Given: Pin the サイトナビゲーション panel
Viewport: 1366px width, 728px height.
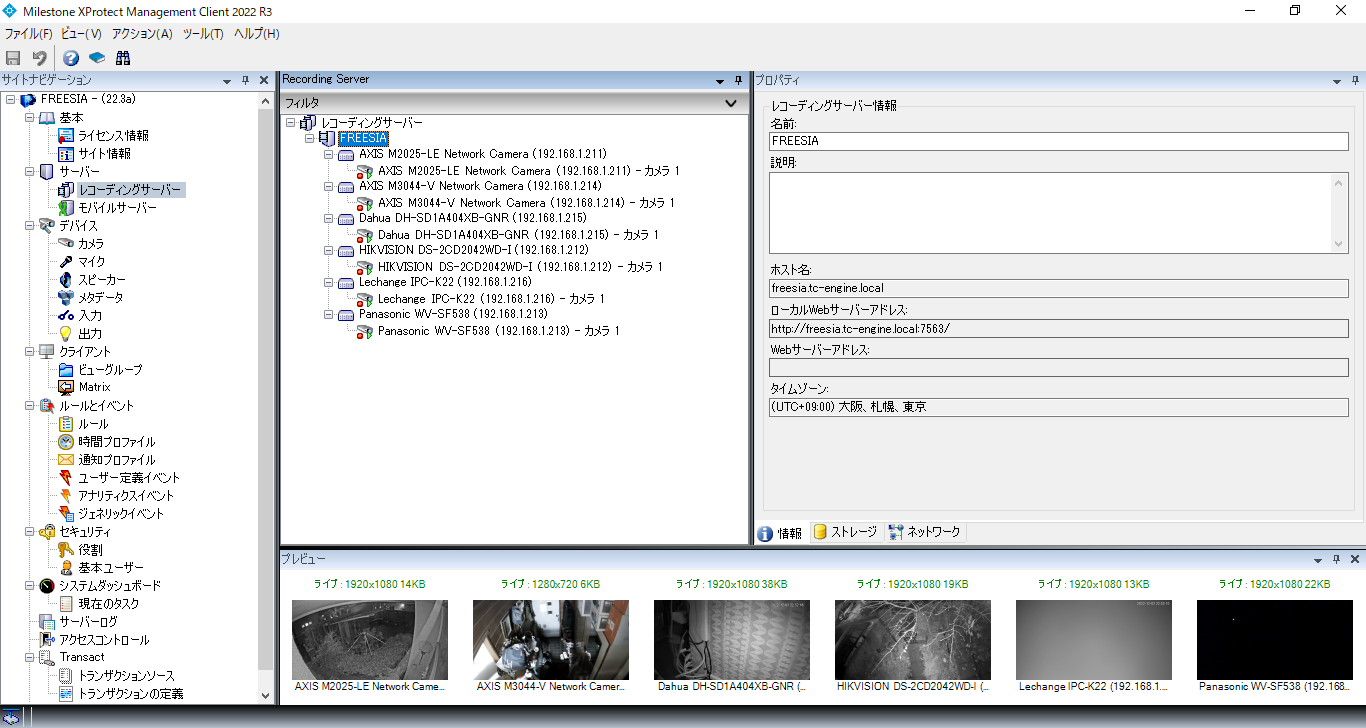Looking at the screenshot, I should pyautogui.click(x=245, y=80).
